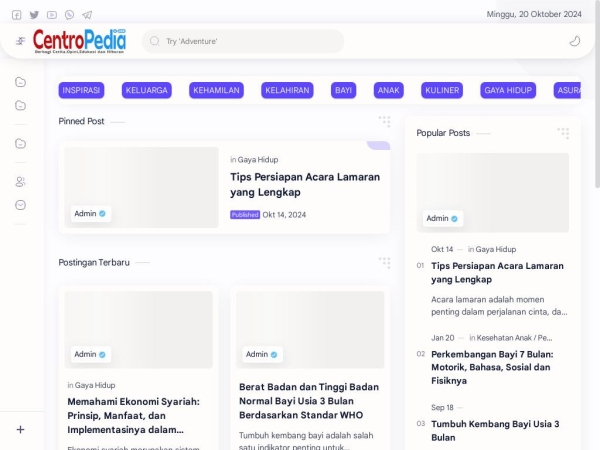The height and width of the screenshot is (450, 600).
Task: Click Gaya Hidup category label in pinned post
Action: pos(258,160)
